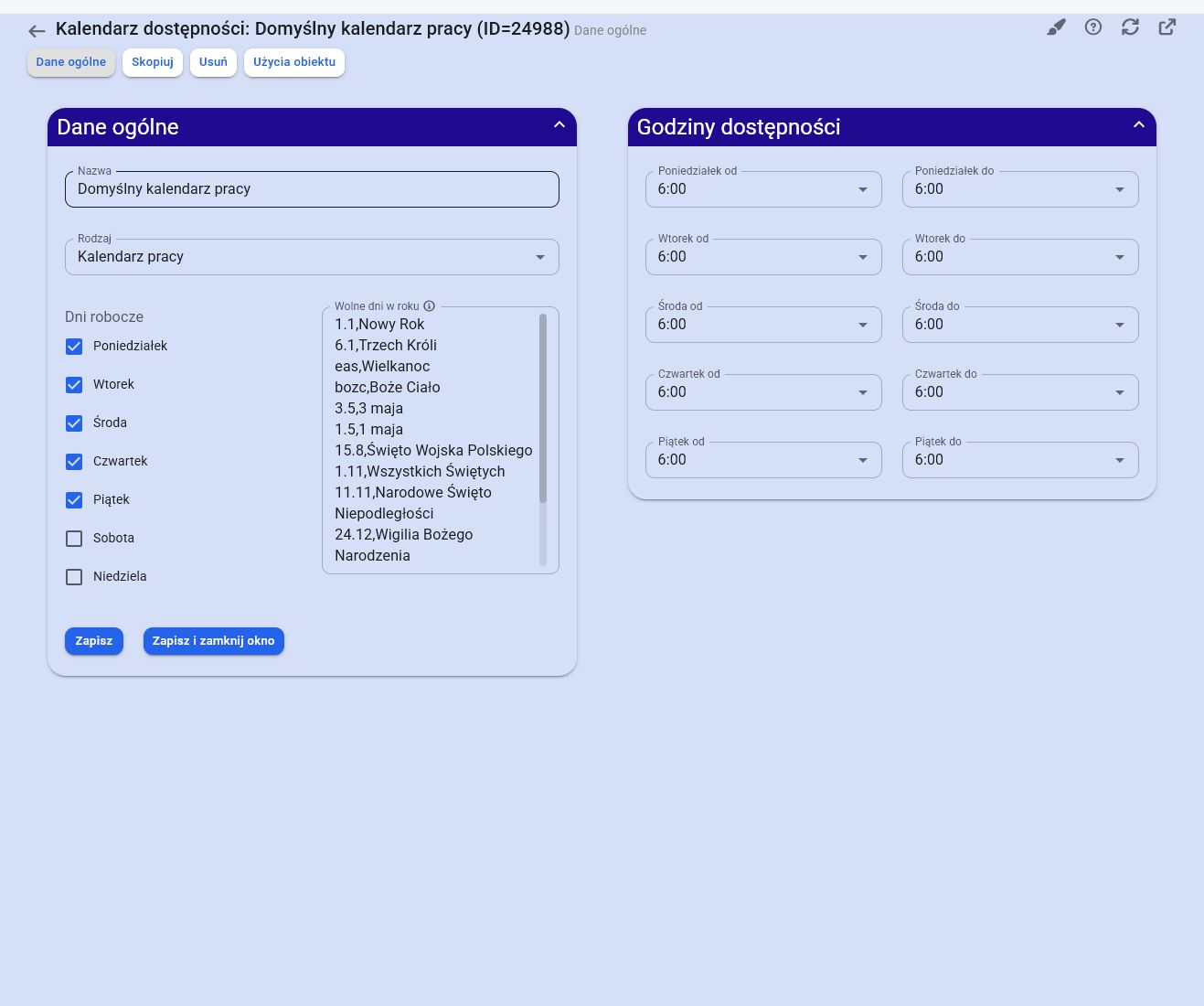Click the '1.1,Nowy Rok' holiday line
This screenshot has height=1006, width=1204.
coord(379,325)
